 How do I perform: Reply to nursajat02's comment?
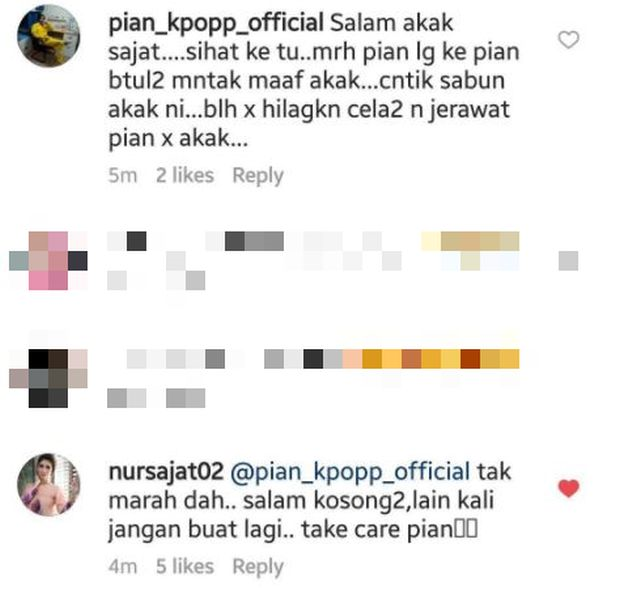pos(258,566)
